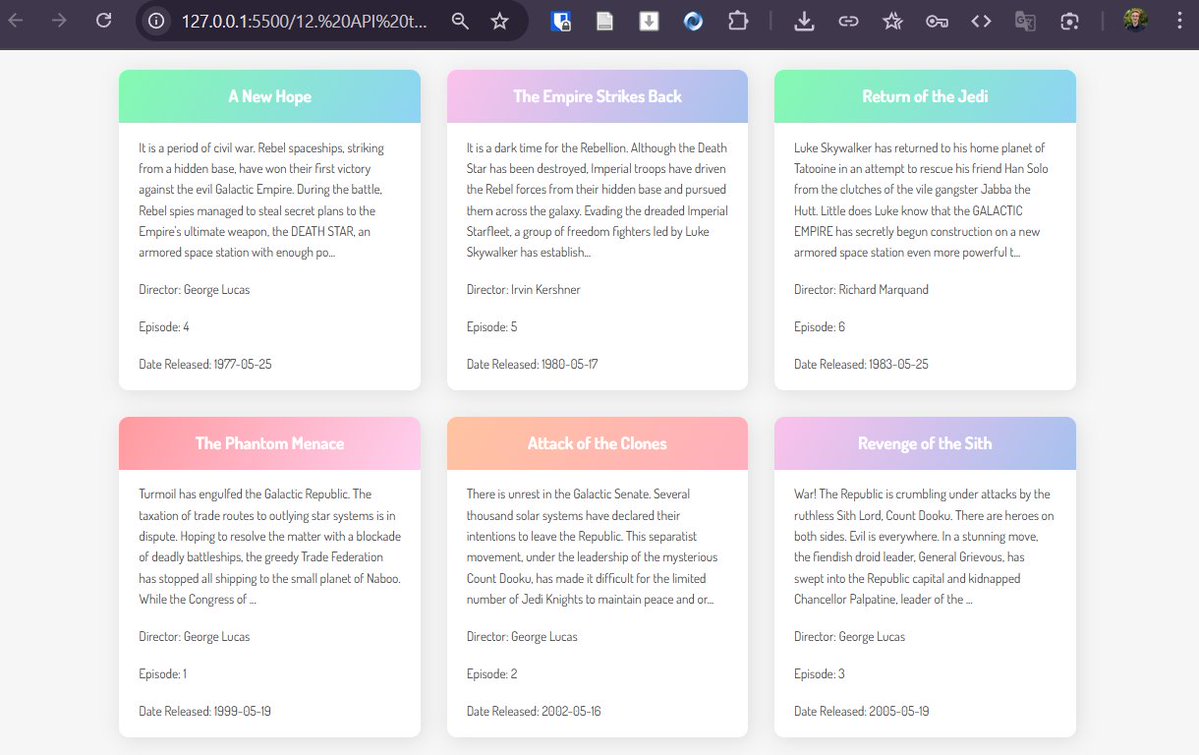Viewport: 1199px width, 755px height.
Task: Open browser downloads tray icon
Action: [804, 21]
